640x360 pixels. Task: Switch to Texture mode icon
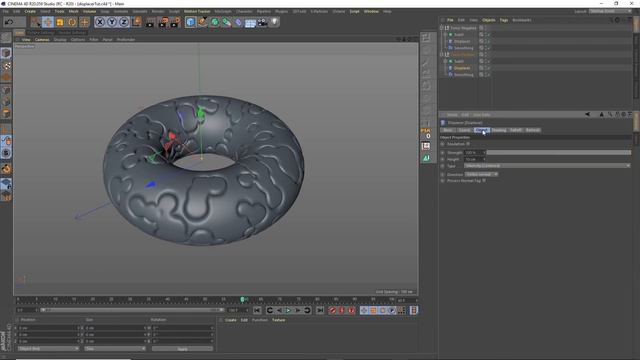[6, 65]
